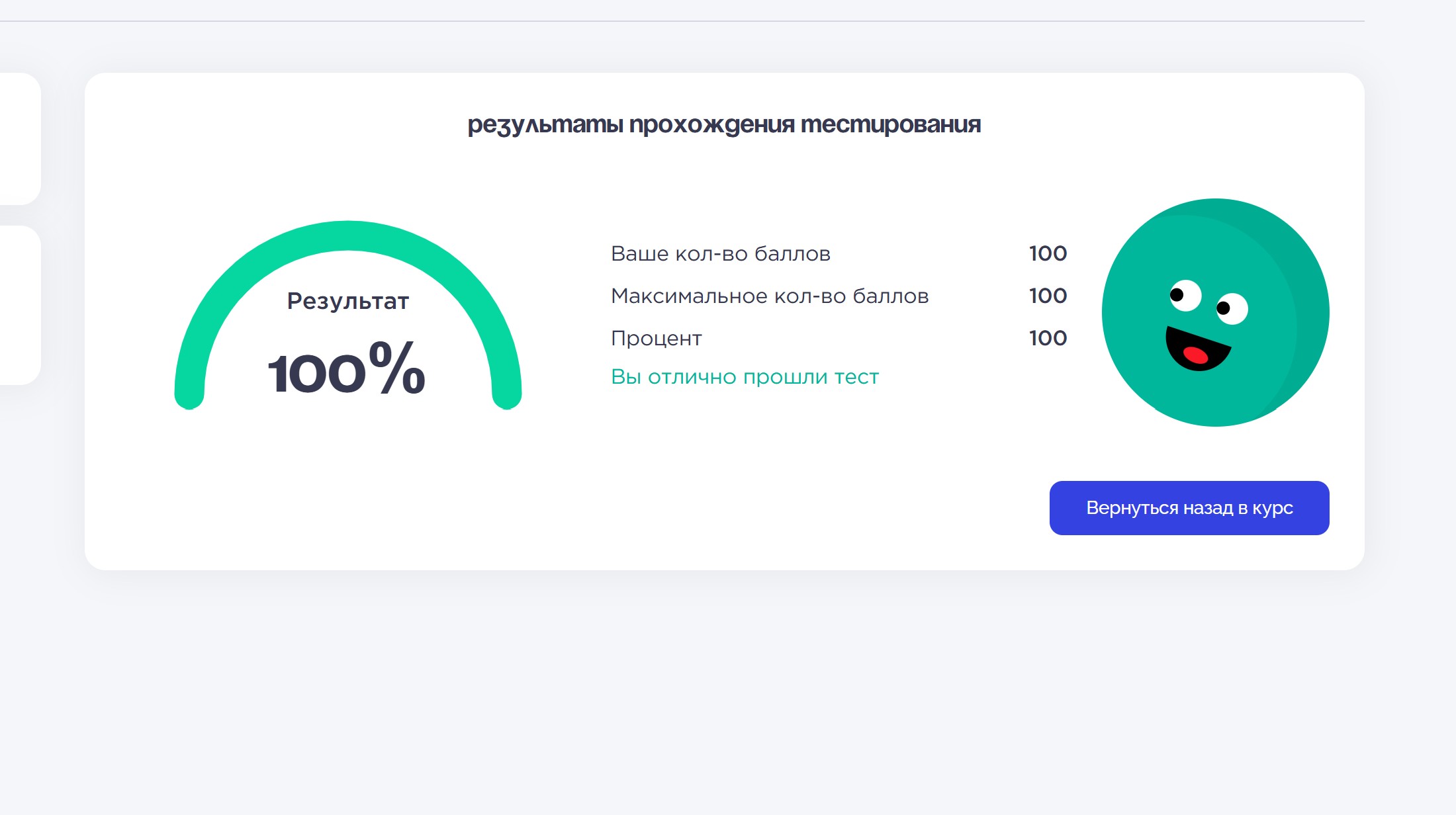Click the smiley's left eye
1456x815 pixels.
pos(1185,295)
